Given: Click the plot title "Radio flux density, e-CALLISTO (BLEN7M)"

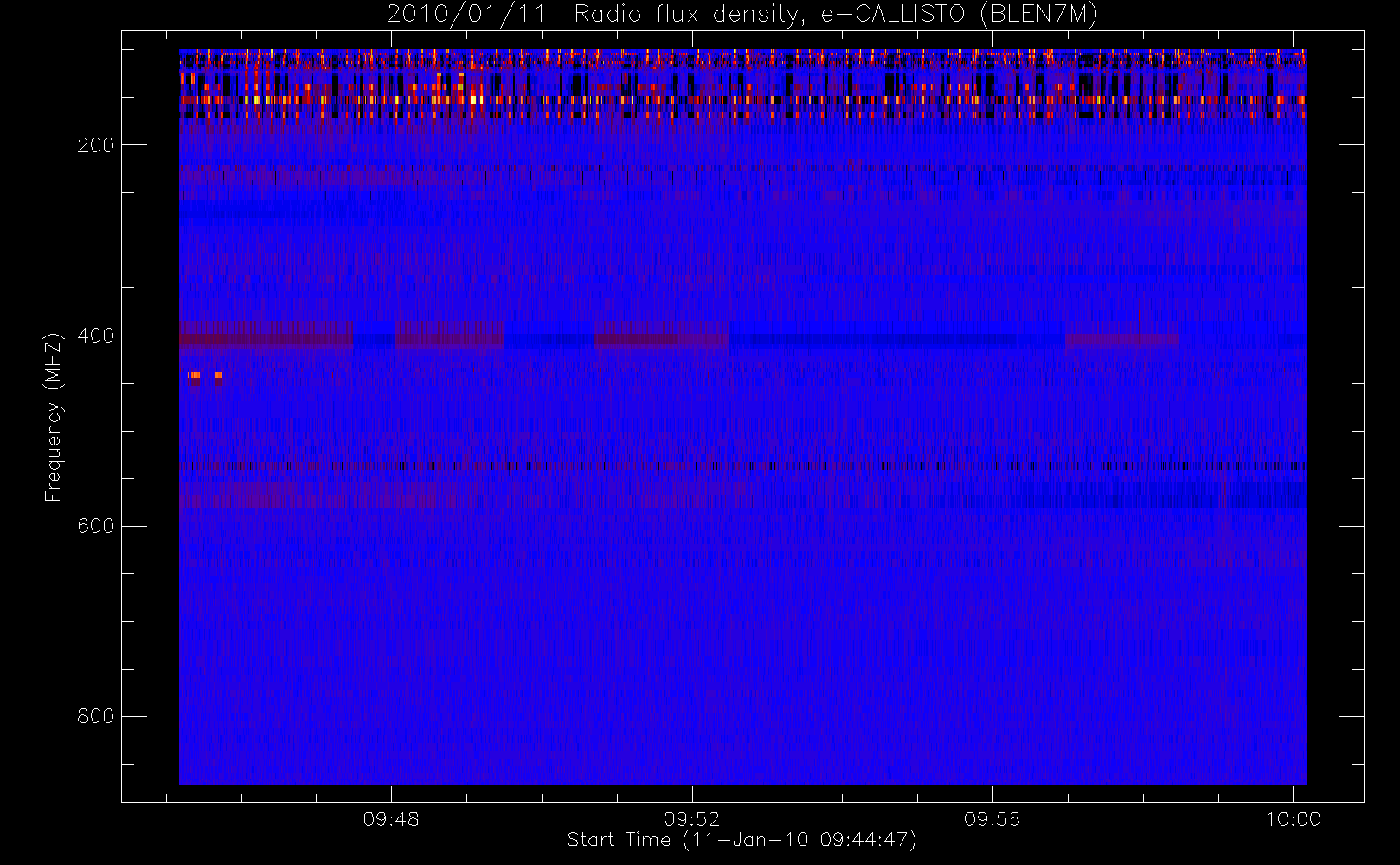Looking at the screenshot, I should [836, 14].
